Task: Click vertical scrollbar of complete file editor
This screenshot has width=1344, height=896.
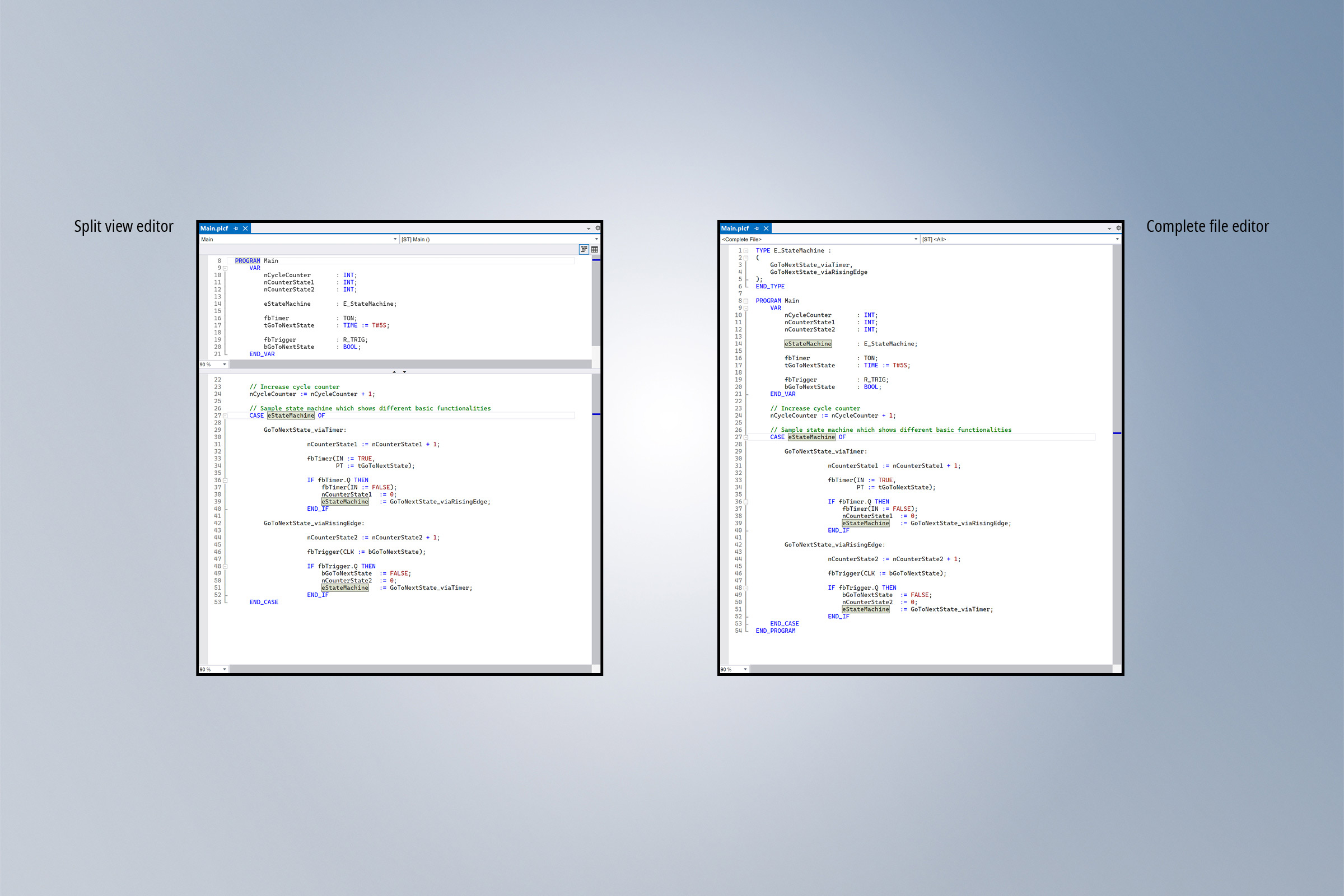Action: 1117,514
